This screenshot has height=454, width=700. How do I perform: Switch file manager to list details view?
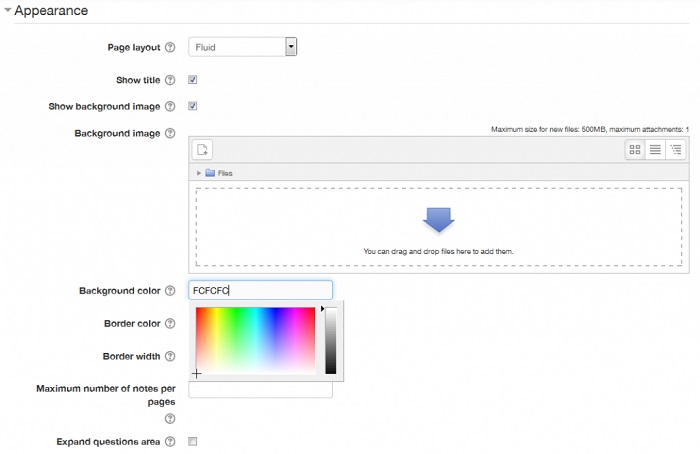(655, 150)
